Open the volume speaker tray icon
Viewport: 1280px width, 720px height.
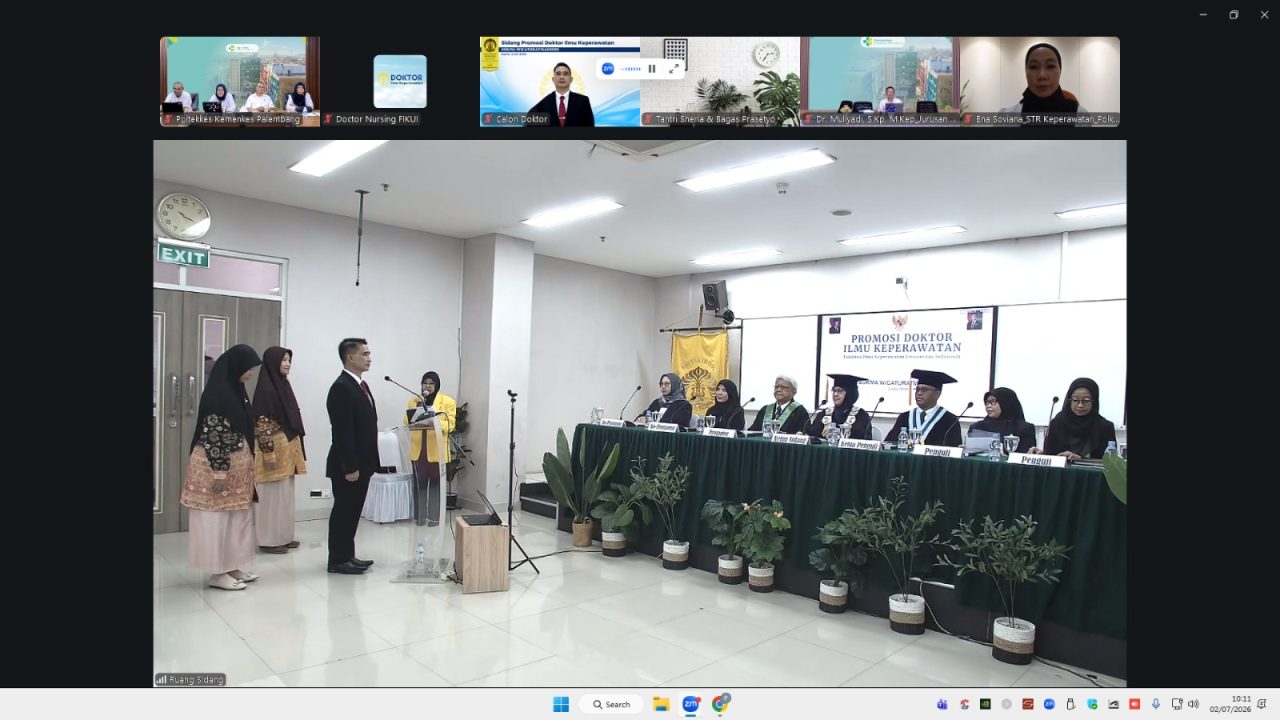[x=1193, y=704]
